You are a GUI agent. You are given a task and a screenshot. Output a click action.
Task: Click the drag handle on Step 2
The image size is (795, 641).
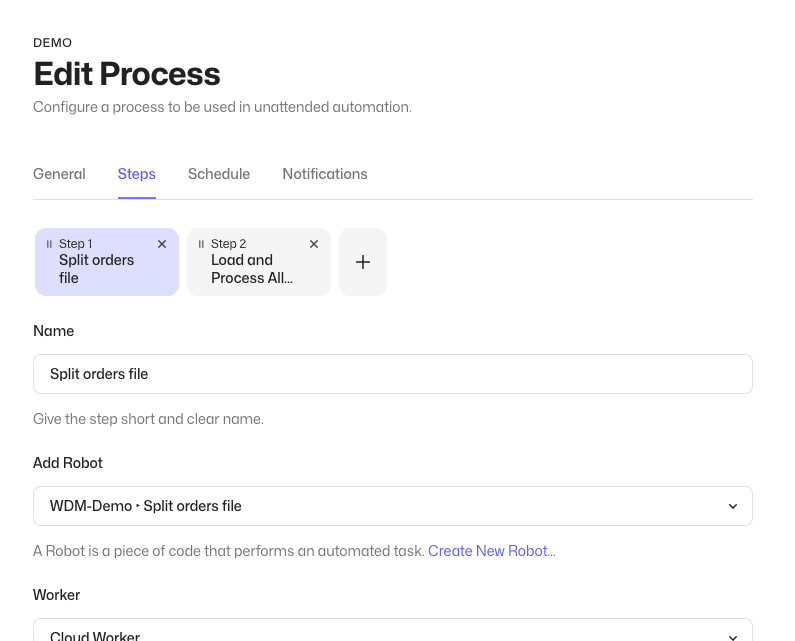coord(201,244)
